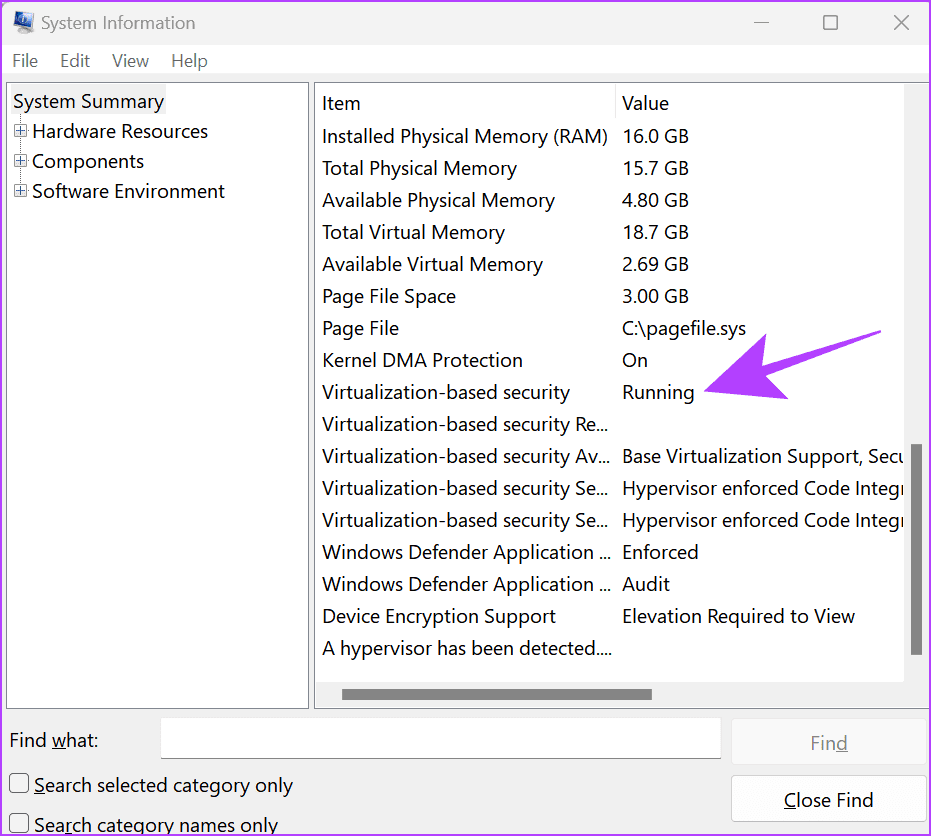Click the Close Find button
This screenshot has height=838, width=931.
828,799
